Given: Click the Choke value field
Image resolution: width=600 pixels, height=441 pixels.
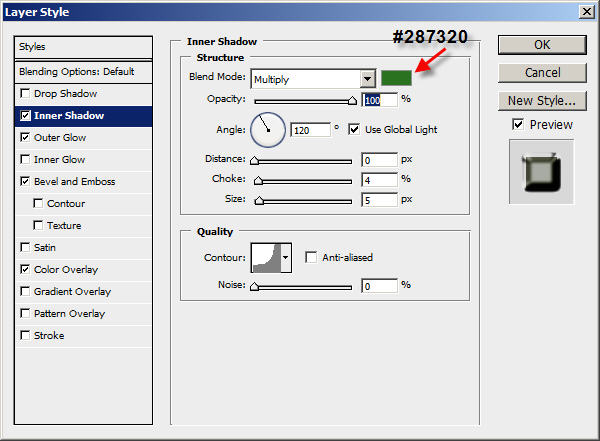Looking at the screenshot, I should point(380,180).
